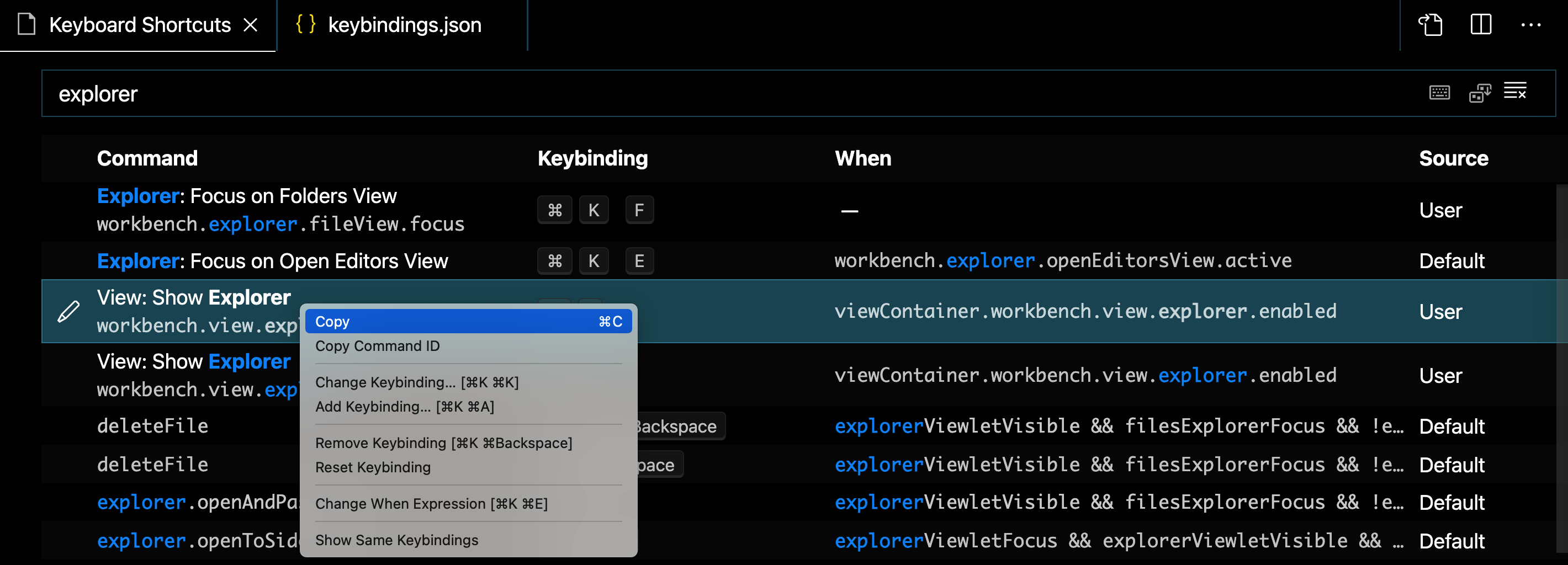The width and height of the screenshot is (1568, 565).
Task: Open Keyboard Shortcuts JSON file icon
Action: click(1431, 25)
